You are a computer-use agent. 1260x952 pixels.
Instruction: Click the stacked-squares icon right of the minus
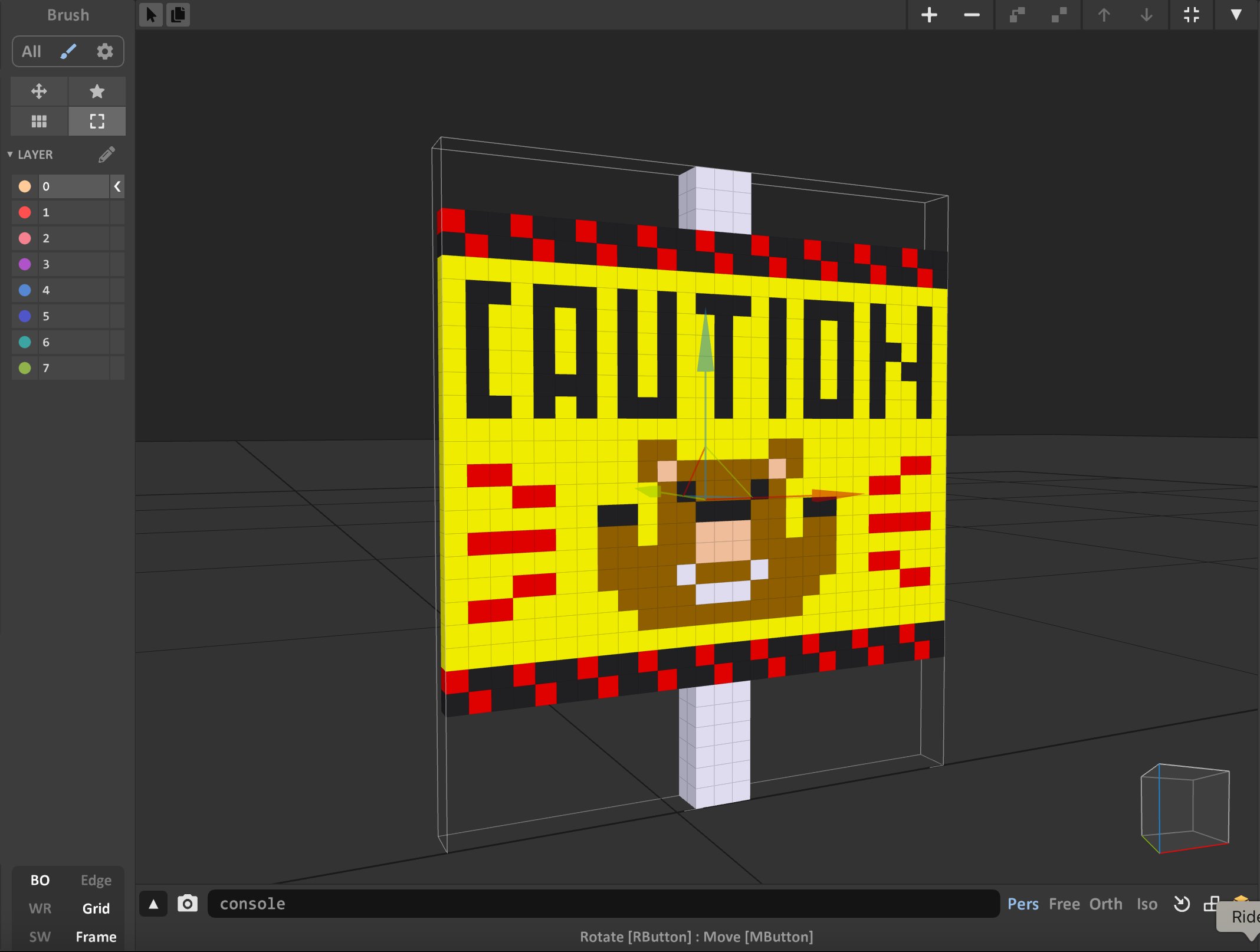1017,15
